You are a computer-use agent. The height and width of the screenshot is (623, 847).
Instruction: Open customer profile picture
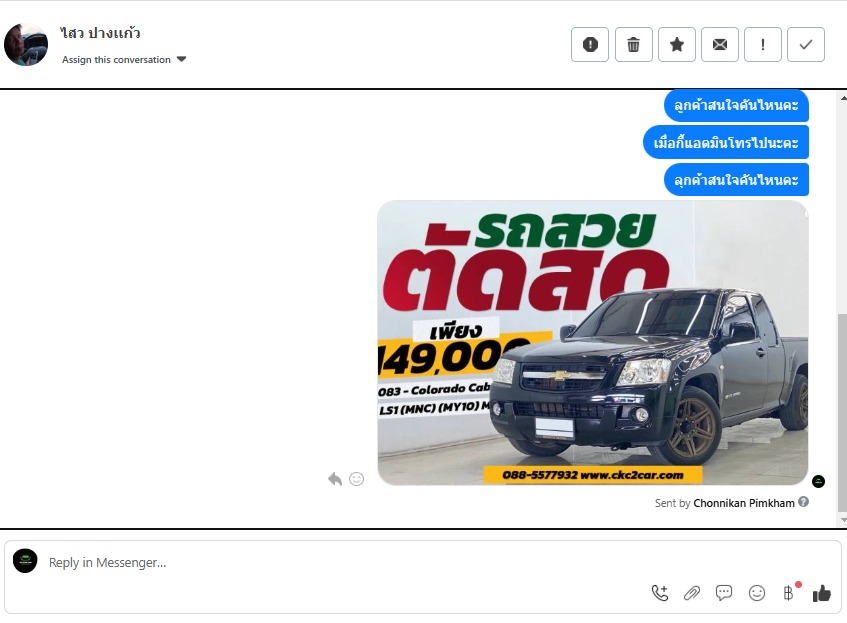coord(26,44)
